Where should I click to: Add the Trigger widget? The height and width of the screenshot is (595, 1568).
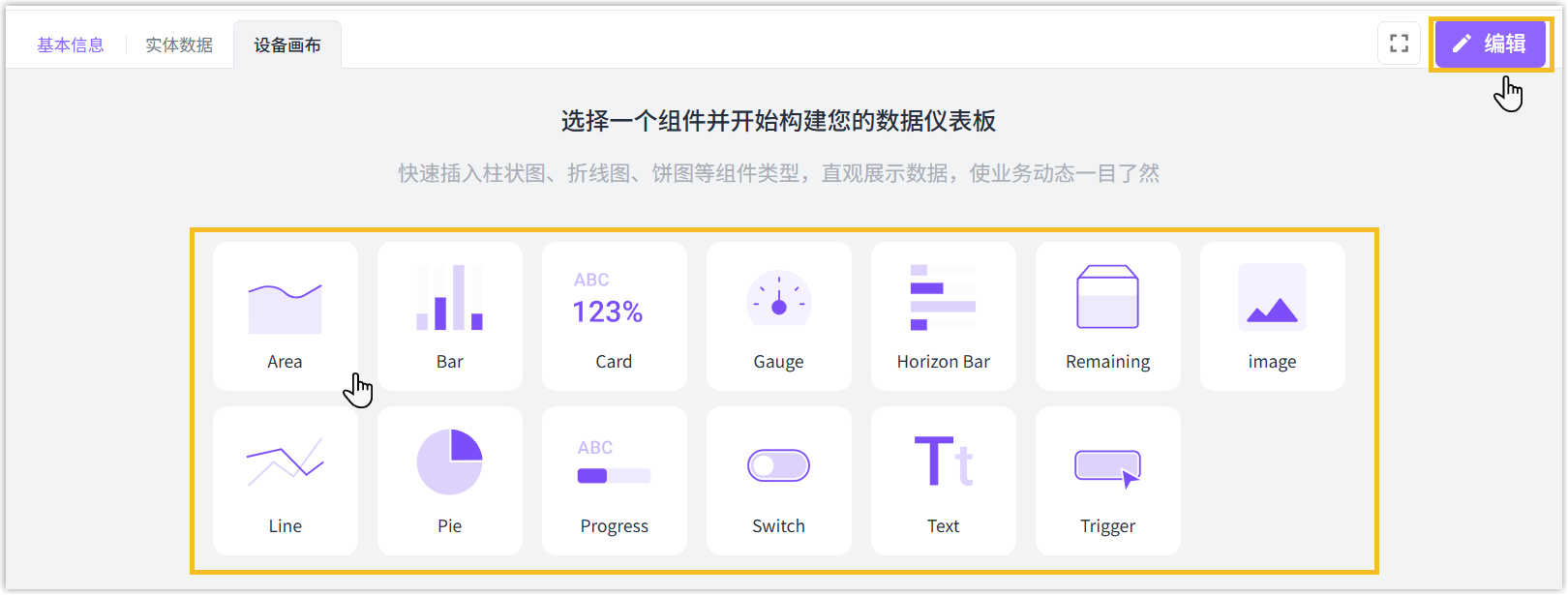[1107, 480]
